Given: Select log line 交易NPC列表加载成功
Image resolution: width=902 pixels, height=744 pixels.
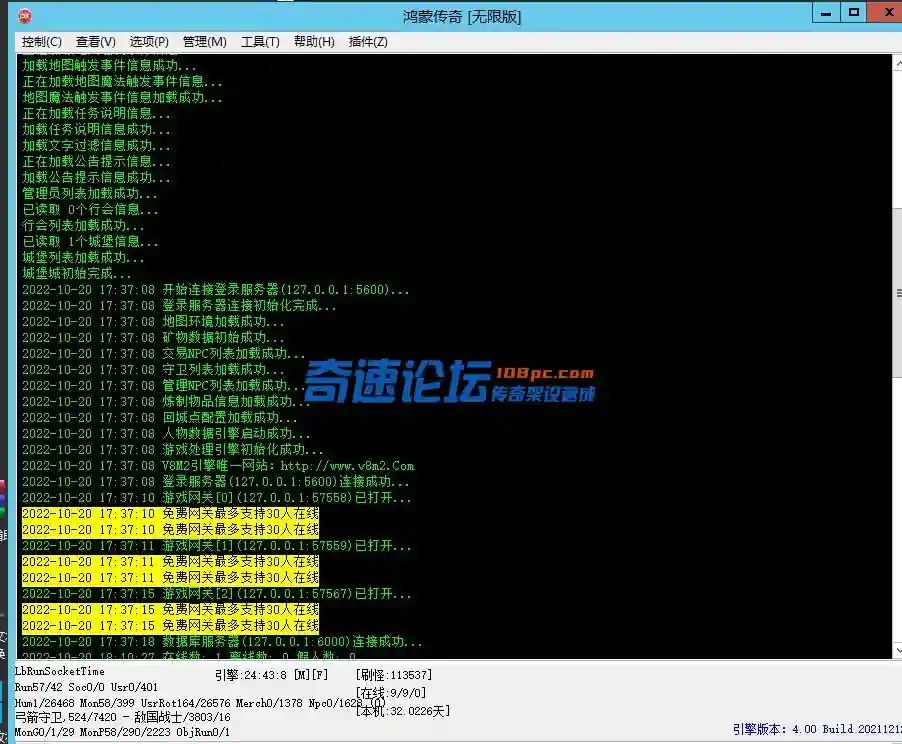Looking at the screenshot, I should click(164, 353).
